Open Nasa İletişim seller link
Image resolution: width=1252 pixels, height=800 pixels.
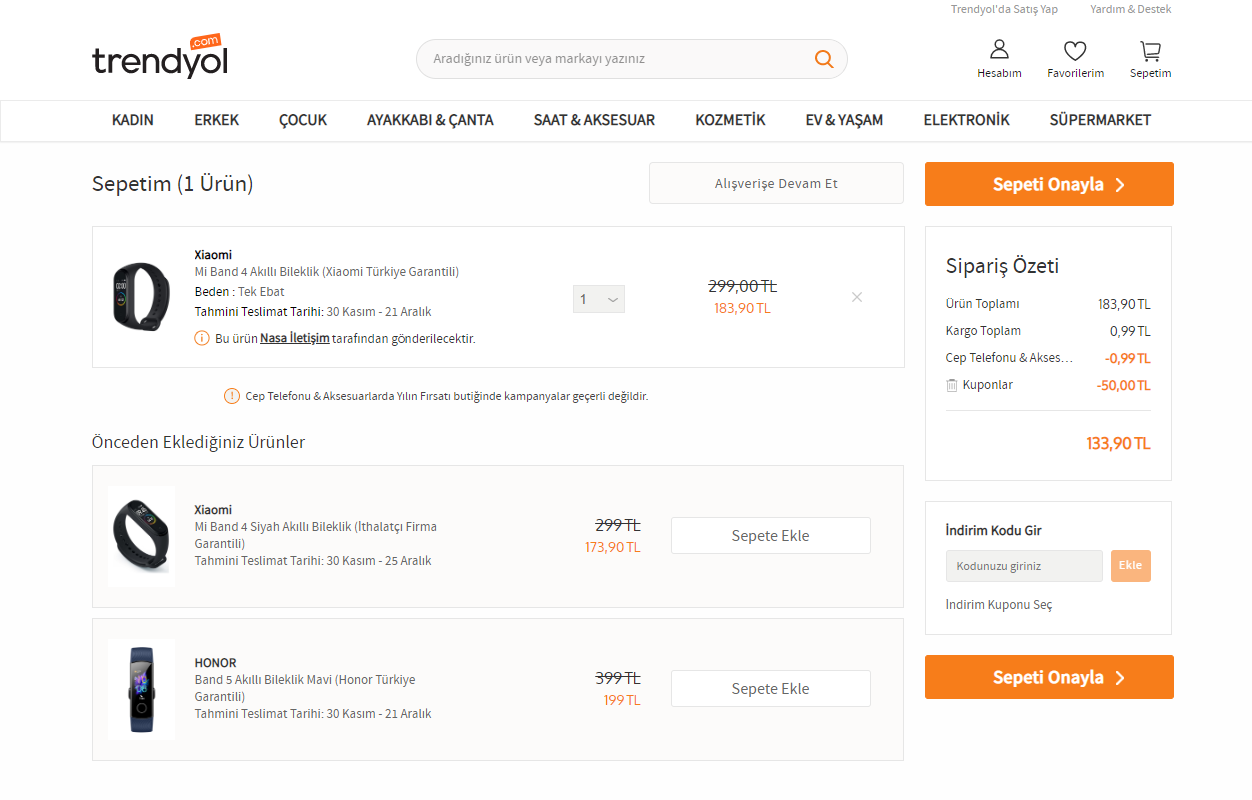tap(295, 338)
